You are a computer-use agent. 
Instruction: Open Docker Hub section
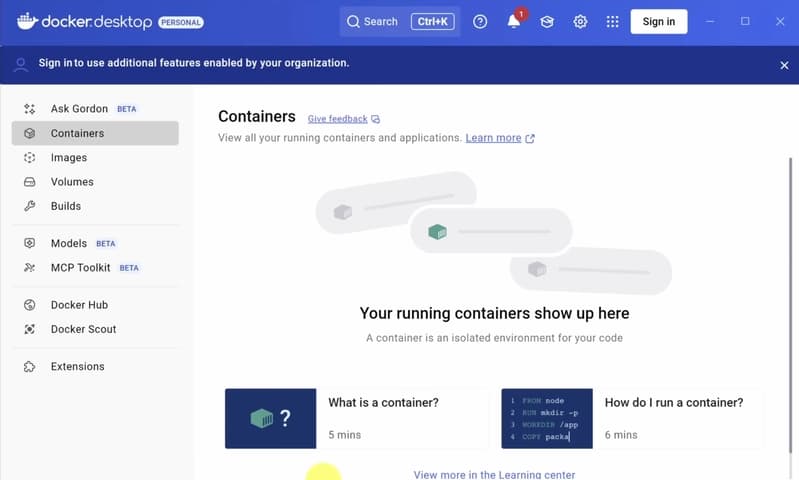tap(95, 305)
